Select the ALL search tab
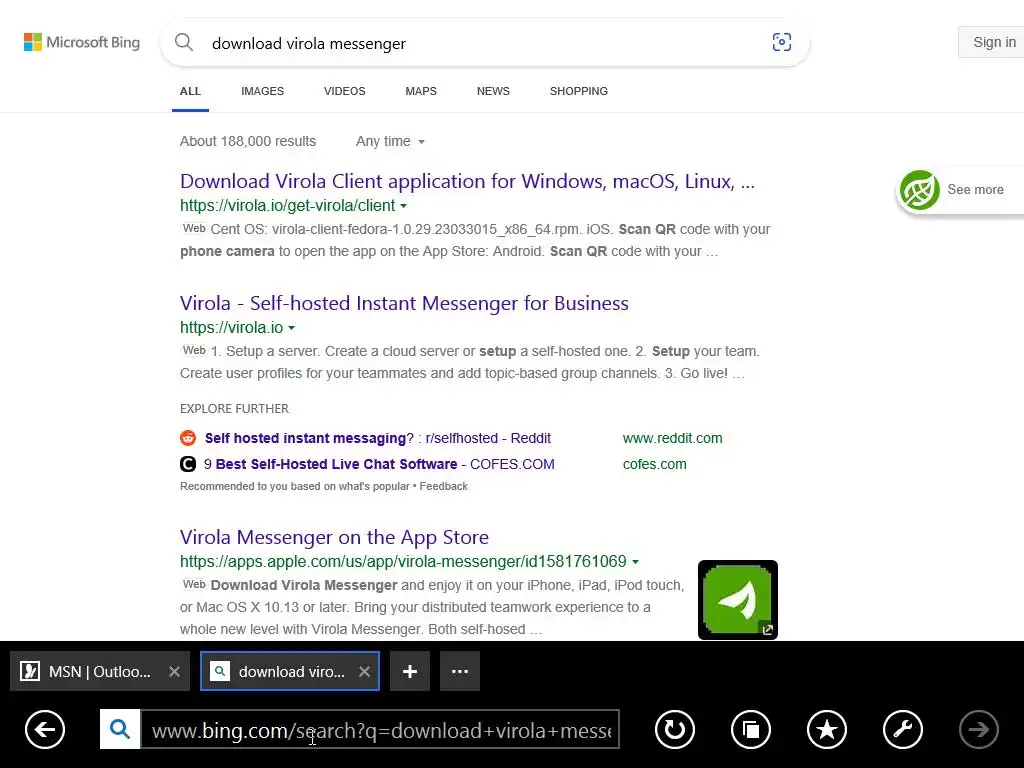This screenshot has width=1024, height=768. point(190,91)
